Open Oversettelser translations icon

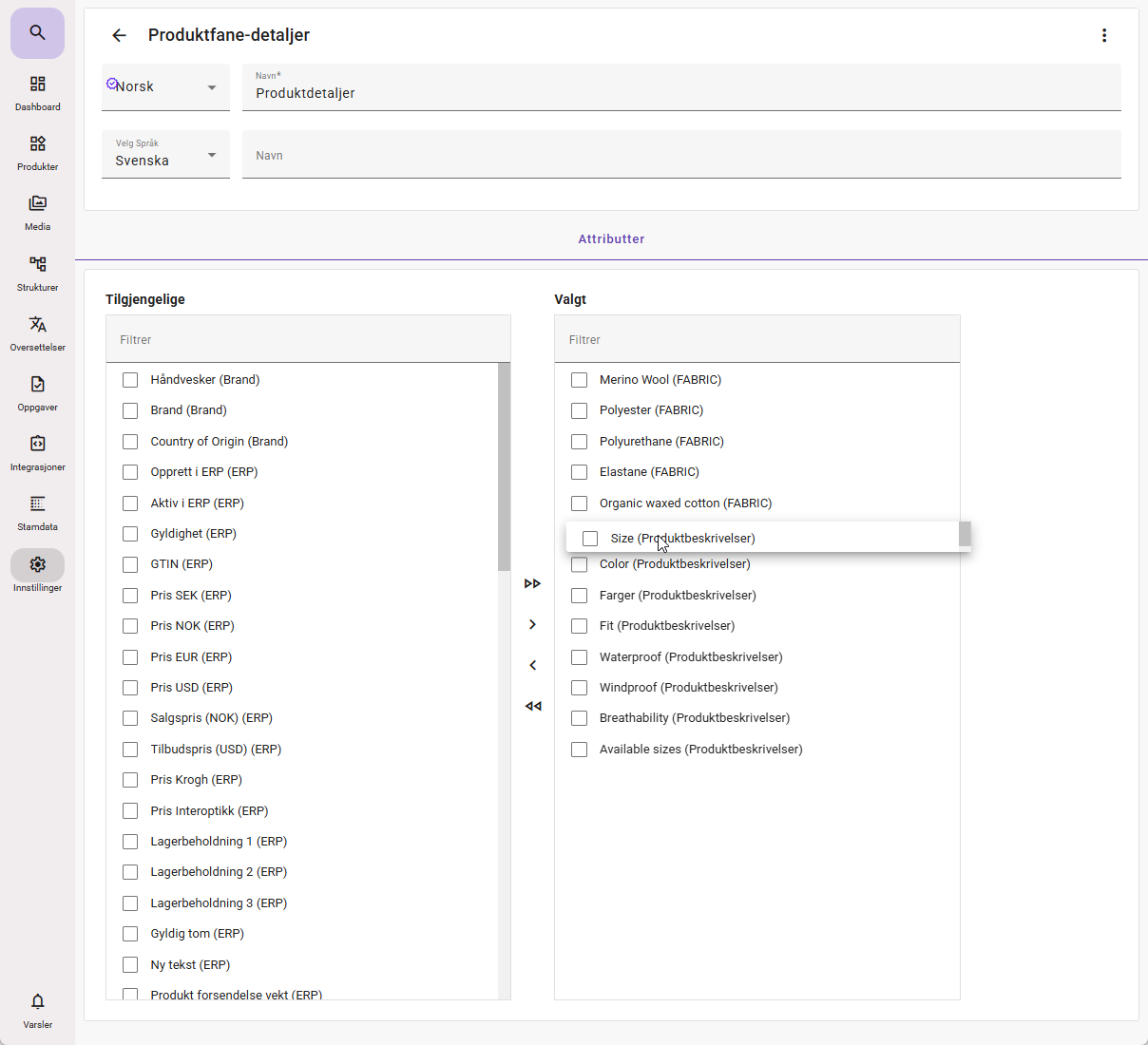pyautogui.click(x=37, y=332)
